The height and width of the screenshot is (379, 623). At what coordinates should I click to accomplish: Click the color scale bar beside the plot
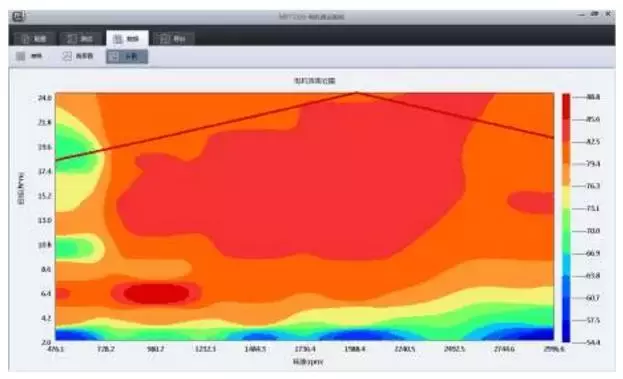point(566,217)
